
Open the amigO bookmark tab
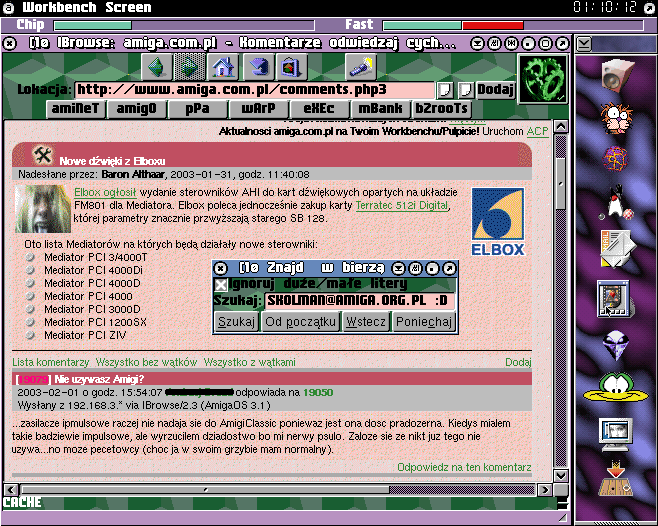pyautogui.click(x=136, y=109)
